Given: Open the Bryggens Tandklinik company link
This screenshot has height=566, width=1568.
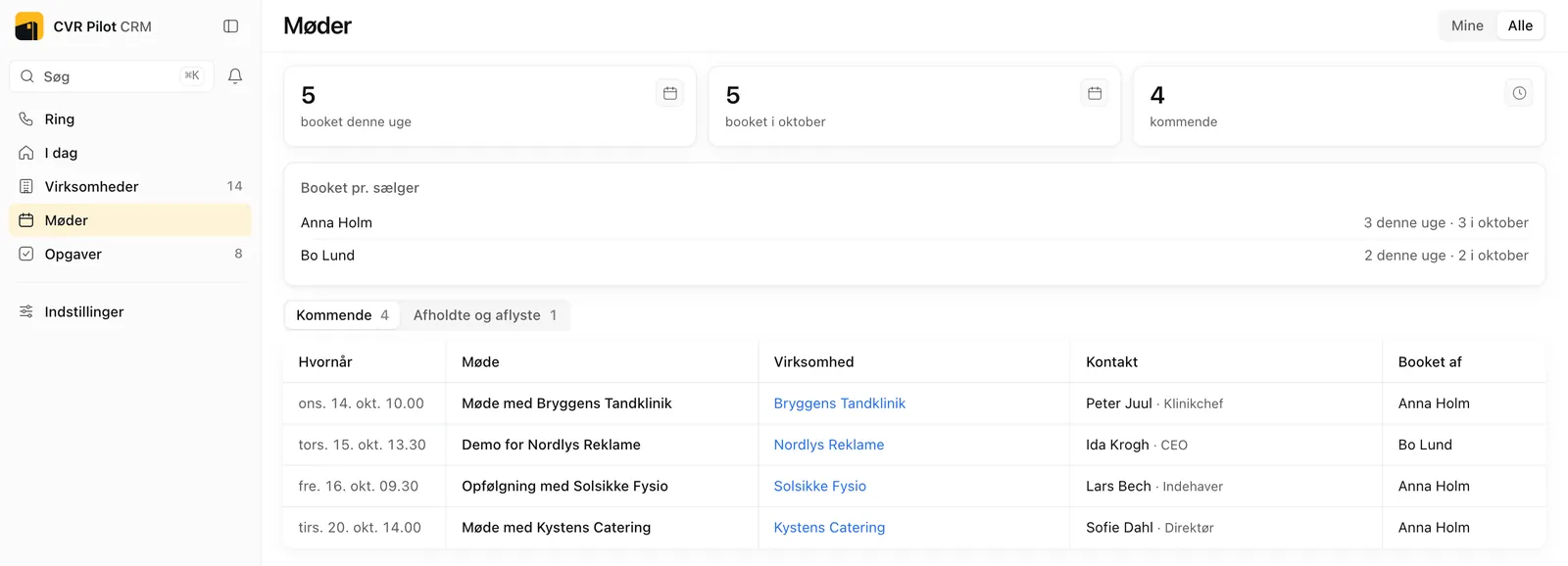Looking at the screenshot, I should (x=839, y=403).
